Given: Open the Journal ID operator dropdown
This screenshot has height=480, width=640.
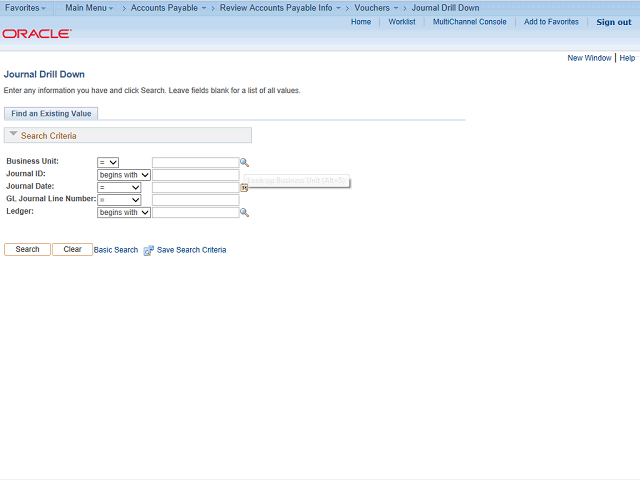Looking at the screenshot, I should [124, 175].
